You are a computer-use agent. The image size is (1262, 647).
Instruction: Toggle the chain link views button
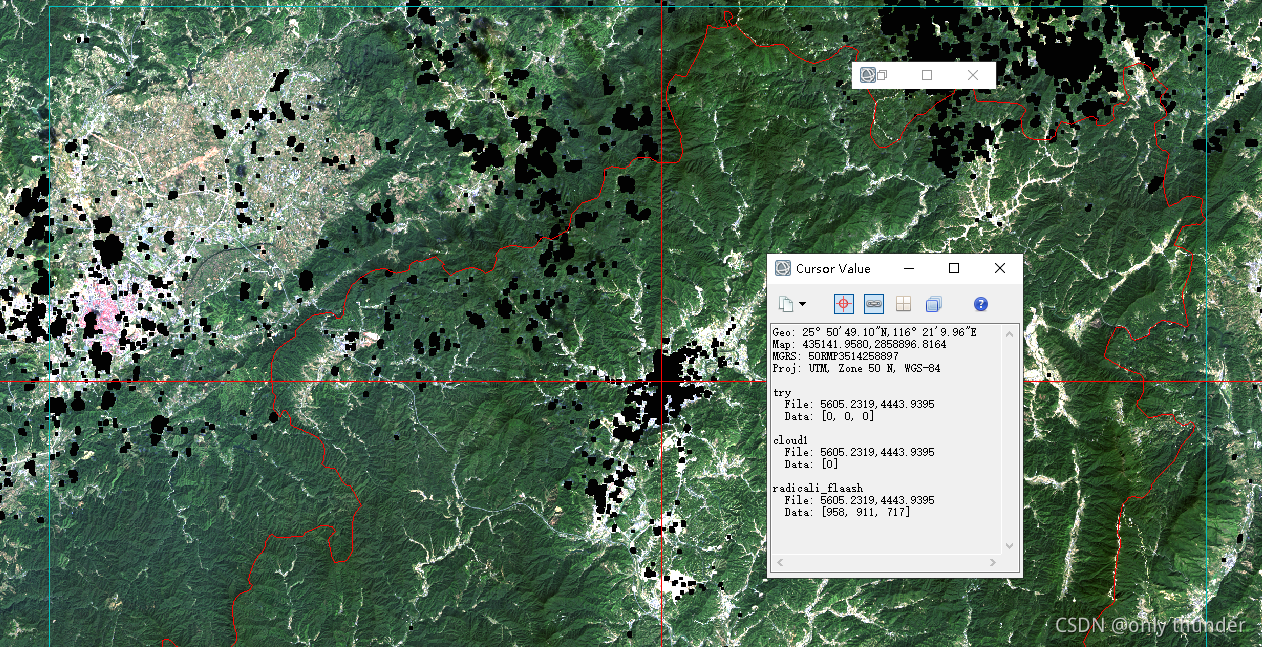tap(874, 304)
